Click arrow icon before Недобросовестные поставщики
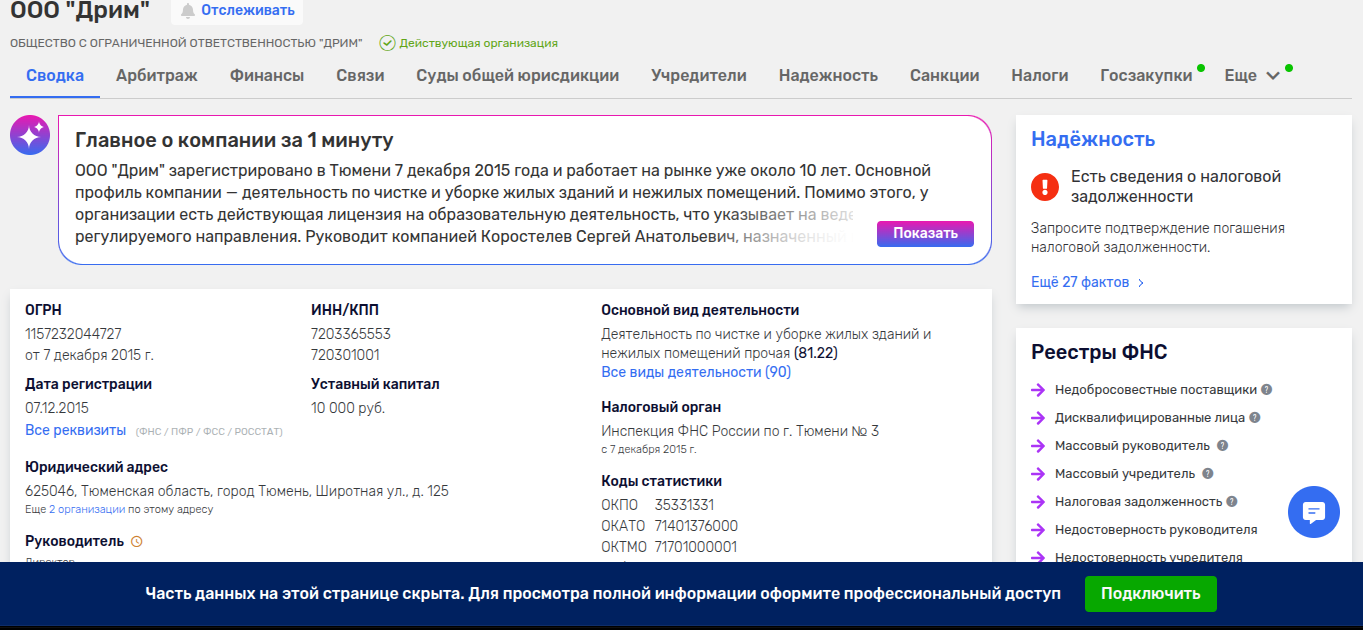The height and width of the screenshot is (630, 1363). 1038,390
